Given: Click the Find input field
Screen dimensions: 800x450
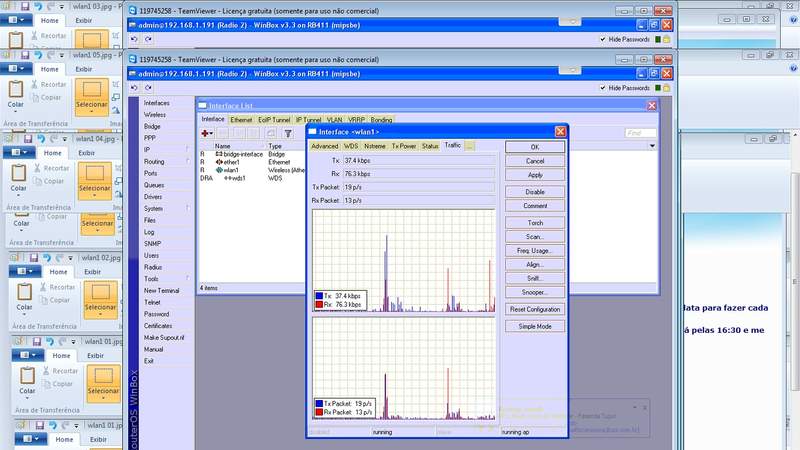Looking at the screenshot, I should 640,133.
